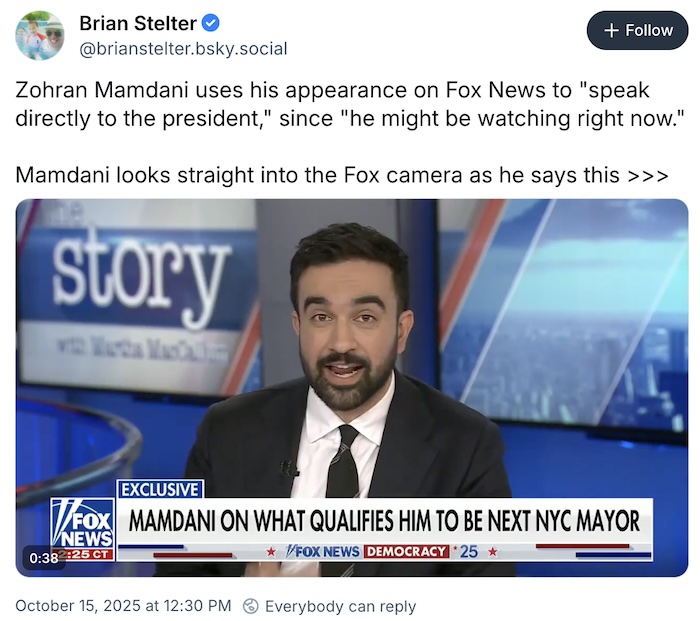Click the Everybody can reply icon
Image resolution: width=700 pixels, height=621 pixels.
(x=250, y=606)
